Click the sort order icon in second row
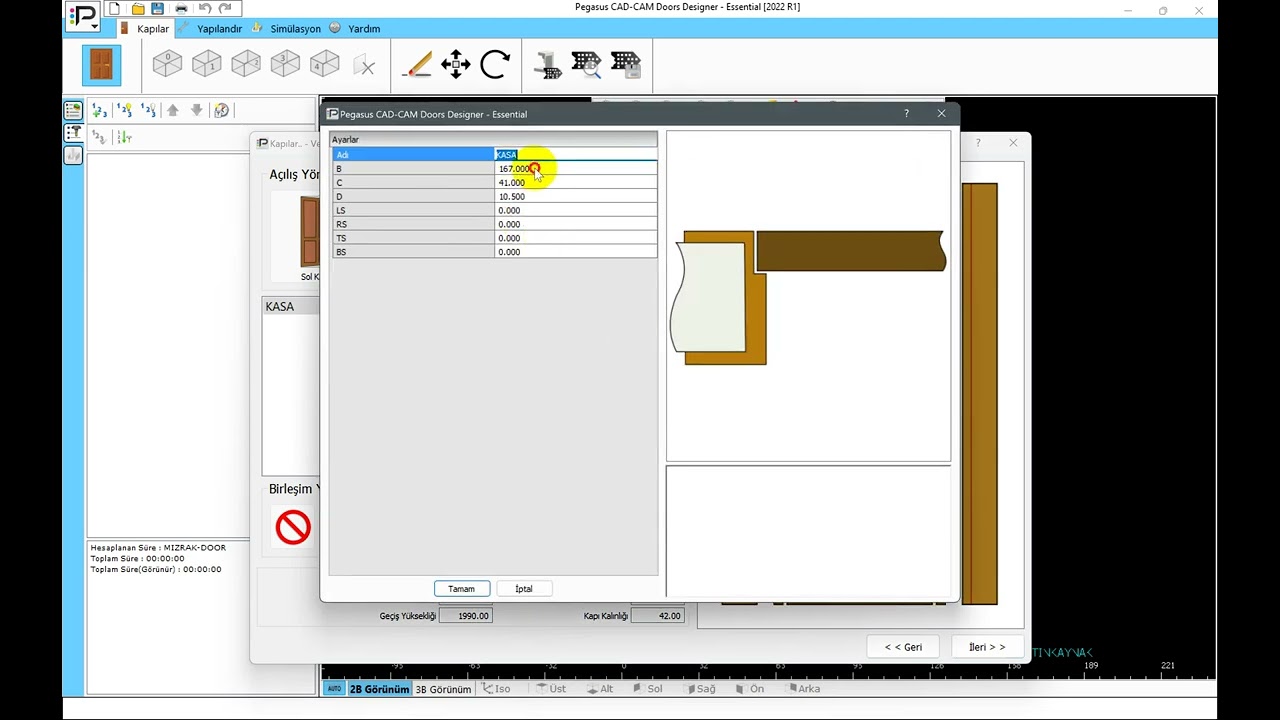 [124, 137]
